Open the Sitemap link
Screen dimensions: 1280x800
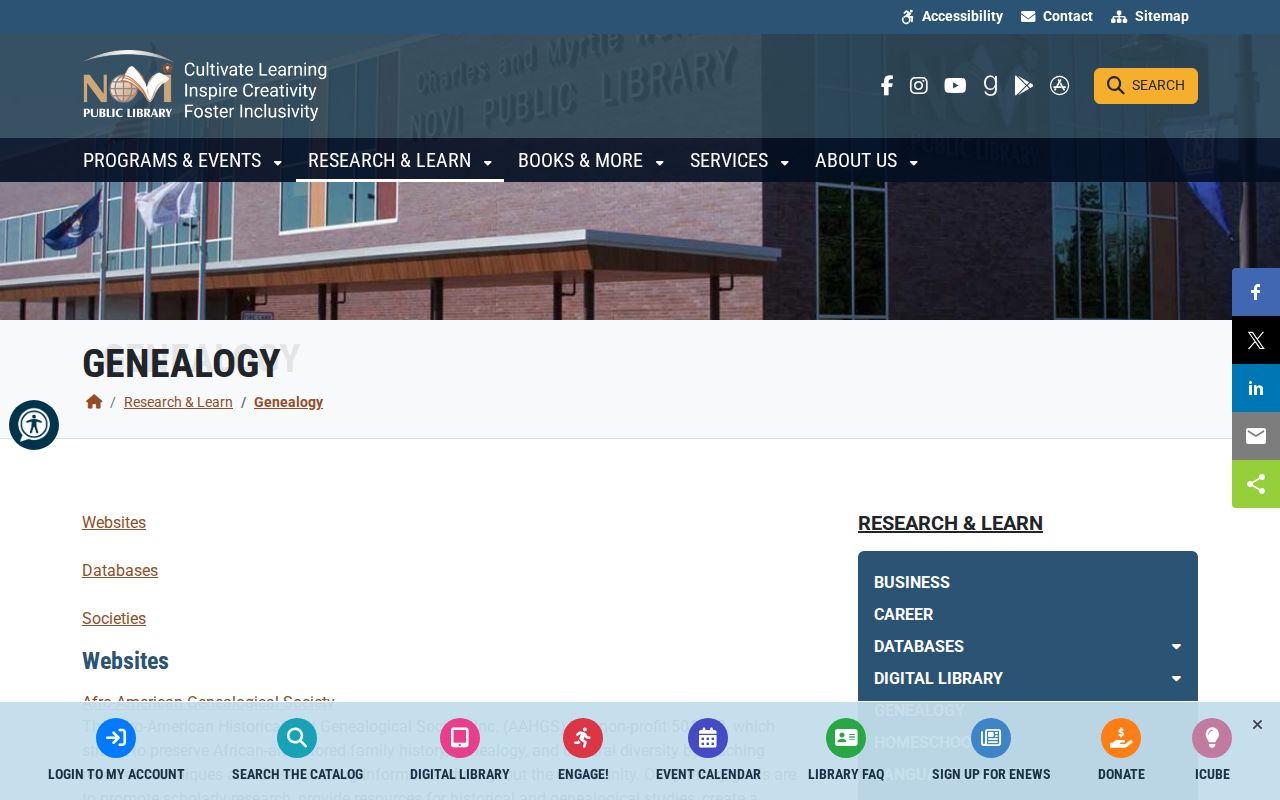(x=1150, y=16)
